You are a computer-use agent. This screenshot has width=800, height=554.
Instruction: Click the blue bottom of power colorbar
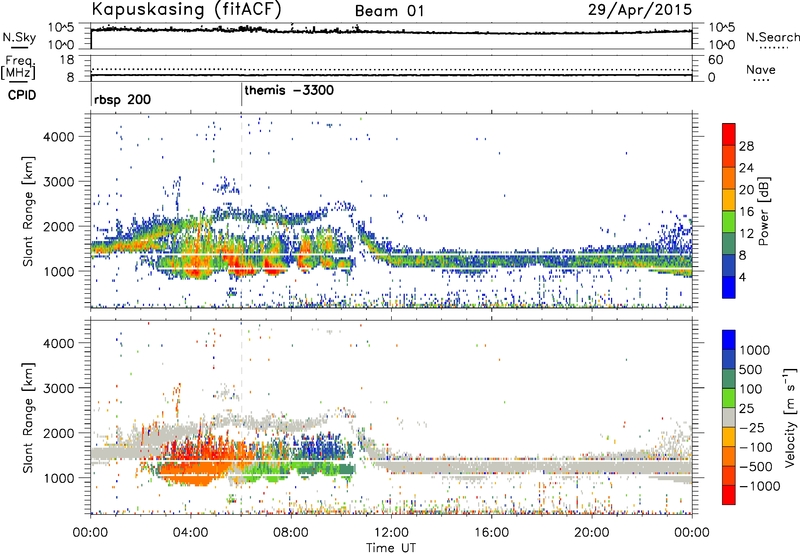pos(729,287)
